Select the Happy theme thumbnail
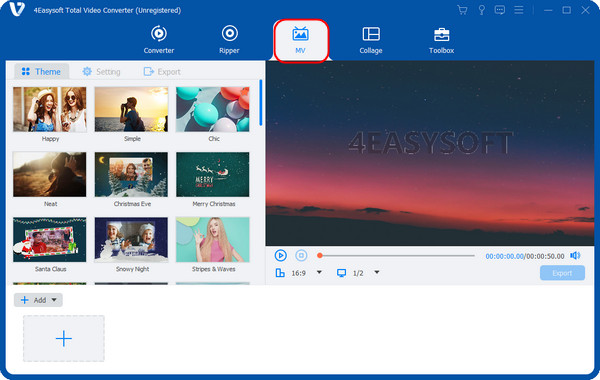 tap(50, 109)
